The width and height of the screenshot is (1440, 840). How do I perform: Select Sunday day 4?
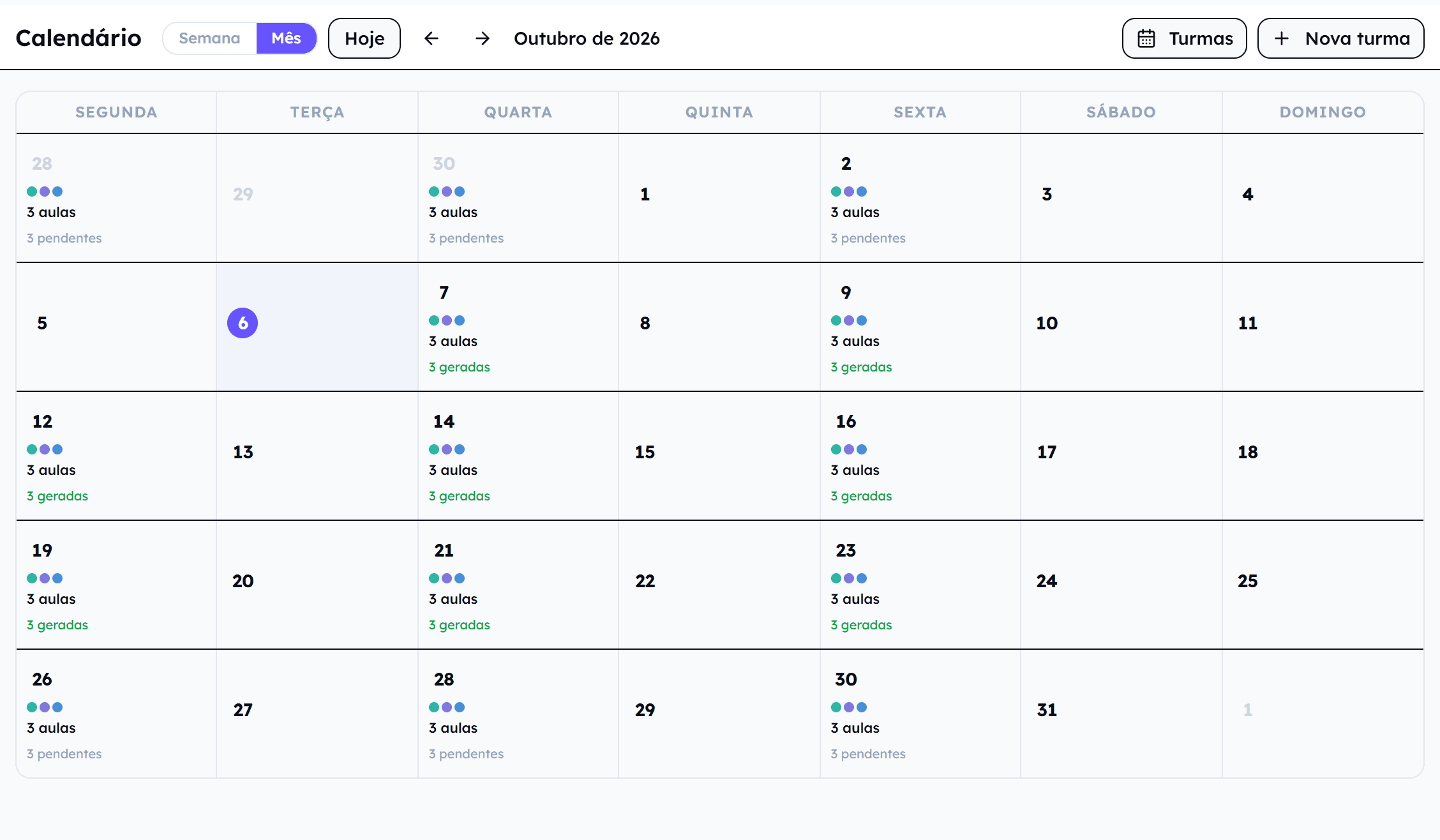coord(1247,194)
